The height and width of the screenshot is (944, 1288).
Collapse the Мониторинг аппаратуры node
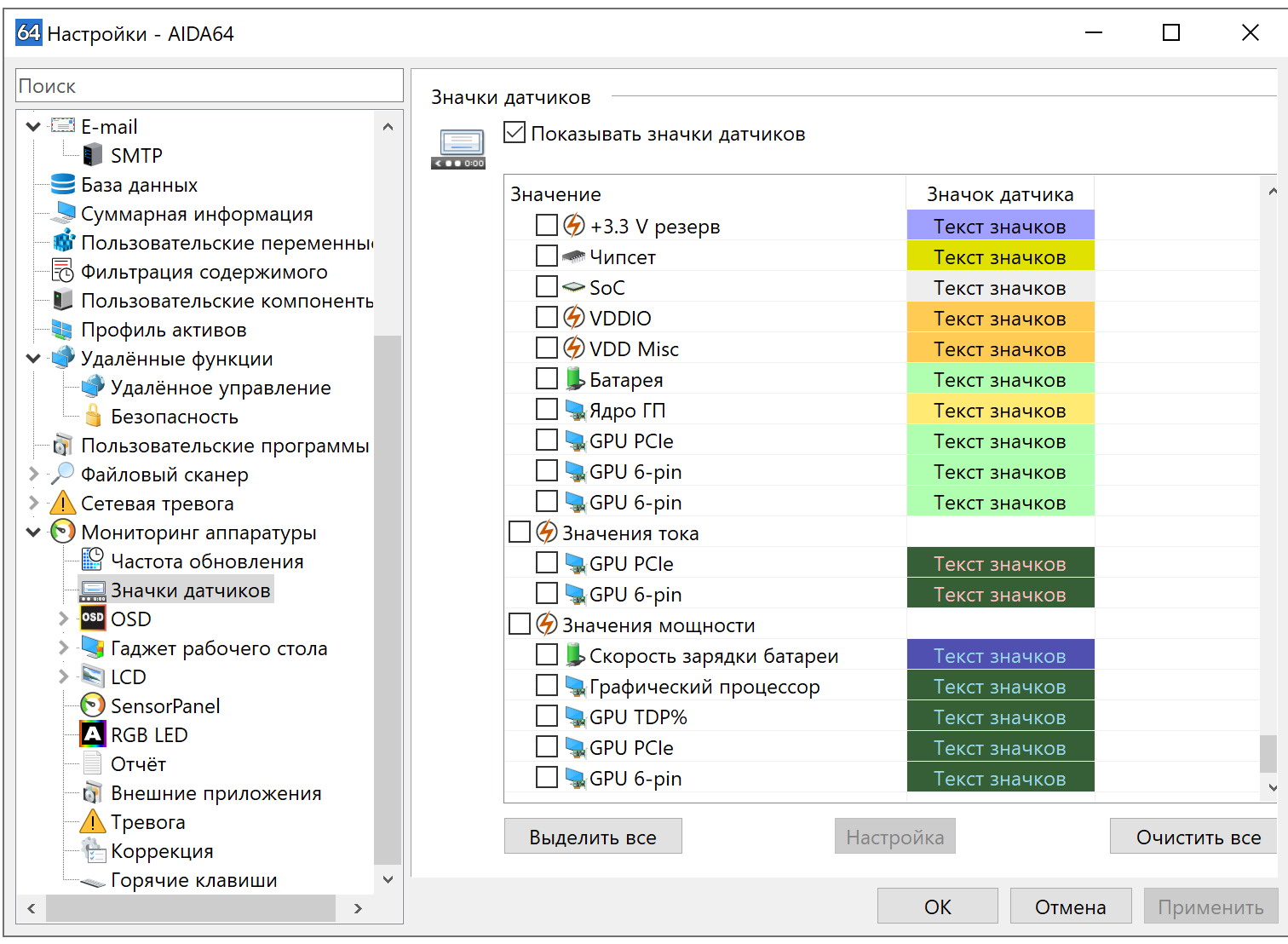click(x=33, y=532)
